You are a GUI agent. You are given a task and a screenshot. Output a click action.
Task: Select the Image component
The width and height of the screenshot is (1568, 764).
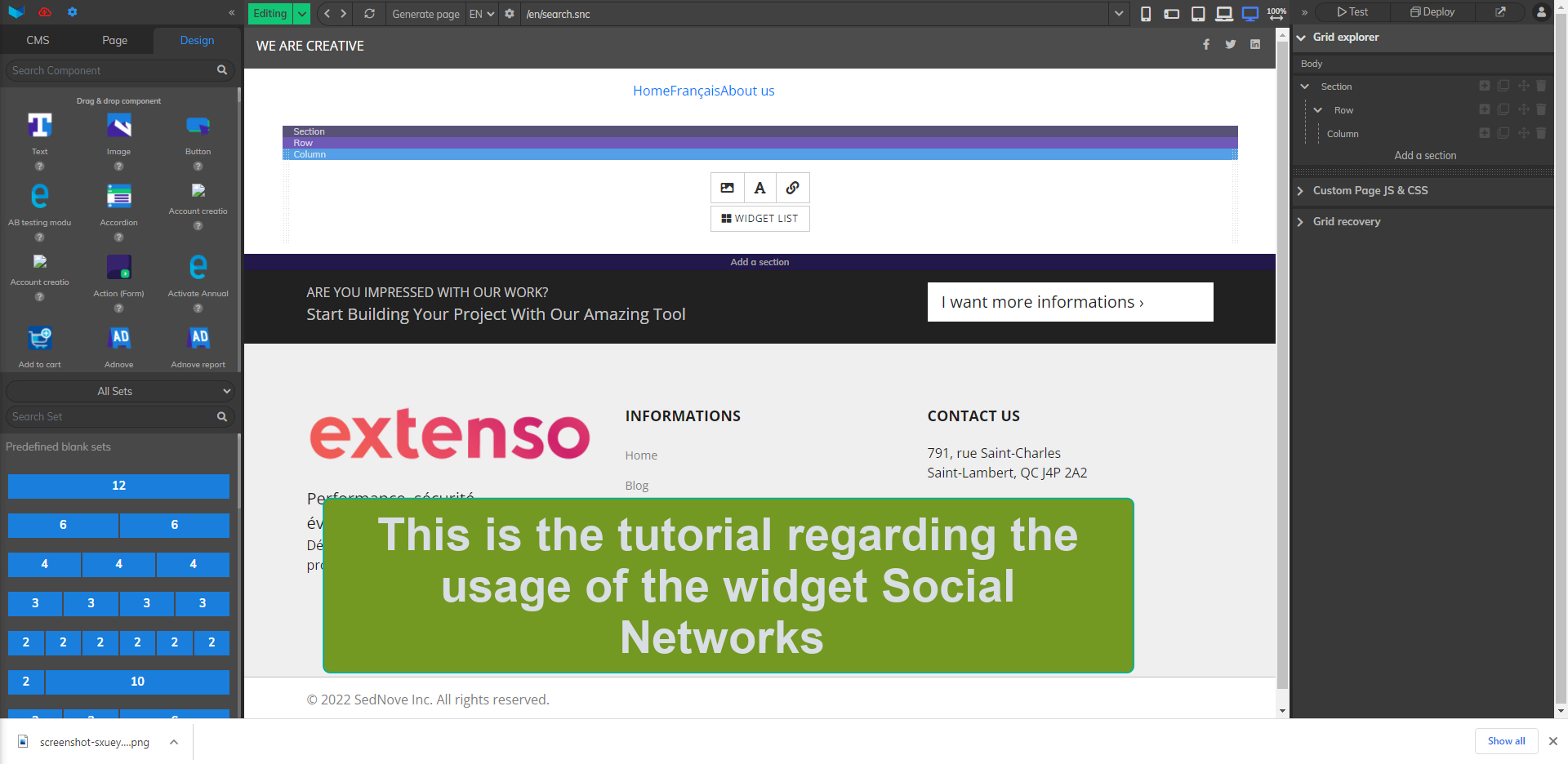(118, 133)
